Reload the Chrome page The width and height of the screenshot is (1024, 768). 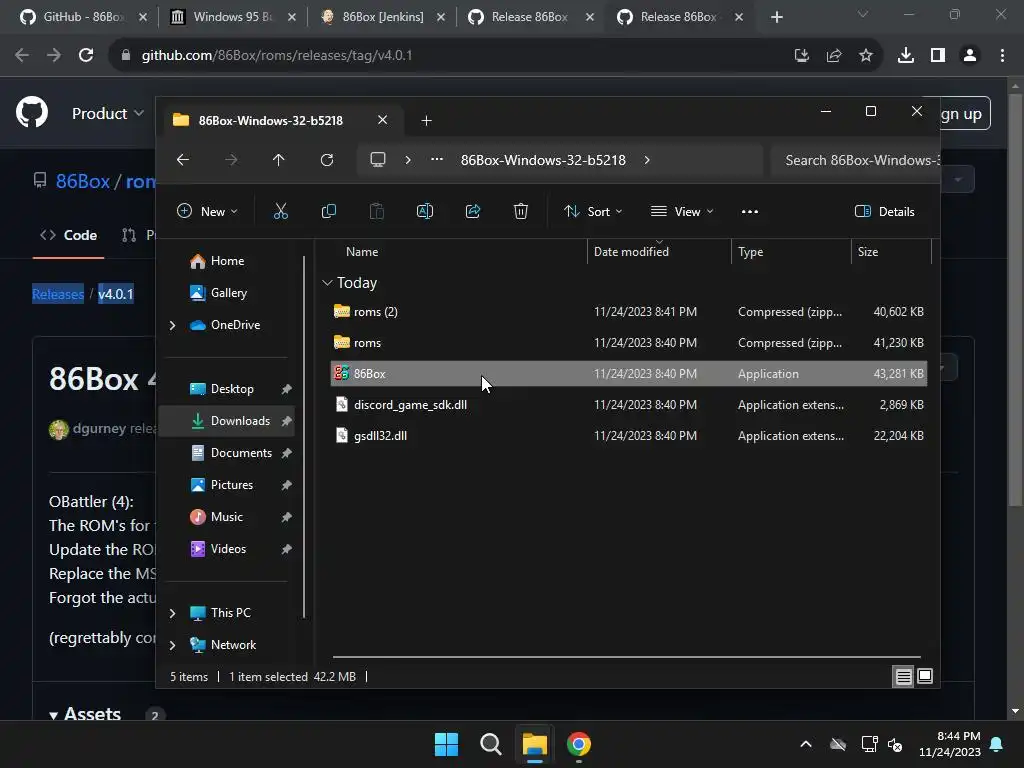(86, 56)
